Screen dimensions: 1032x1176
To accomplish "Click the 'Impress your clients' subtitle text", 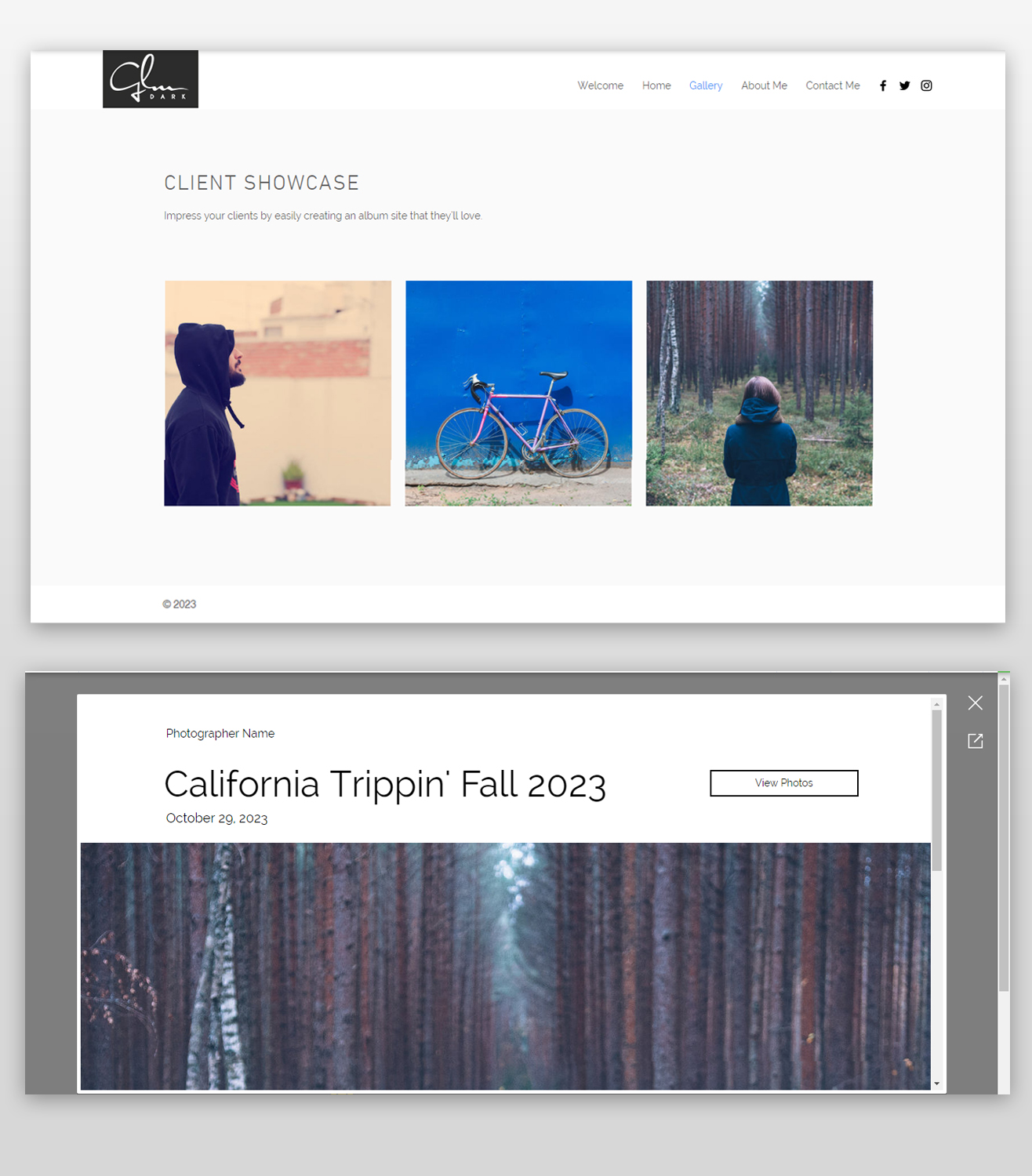I will 323,216.
